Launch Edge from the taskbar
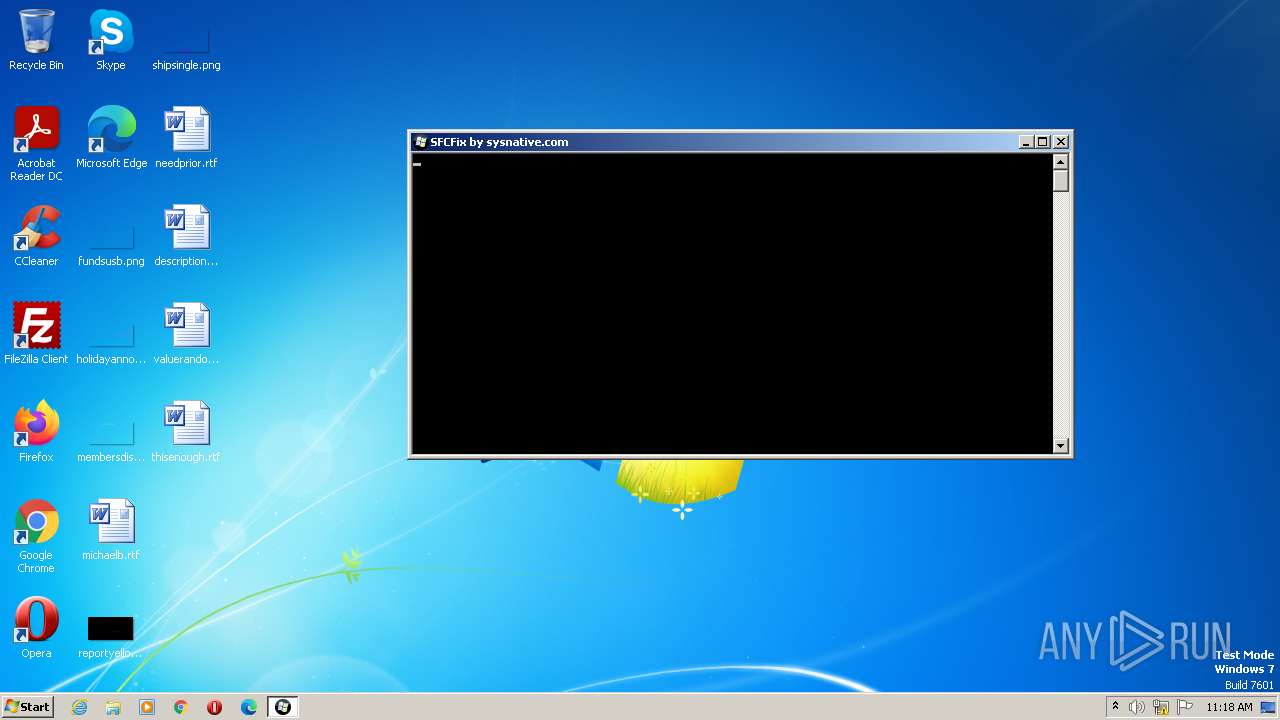 [x=249, y=707]
